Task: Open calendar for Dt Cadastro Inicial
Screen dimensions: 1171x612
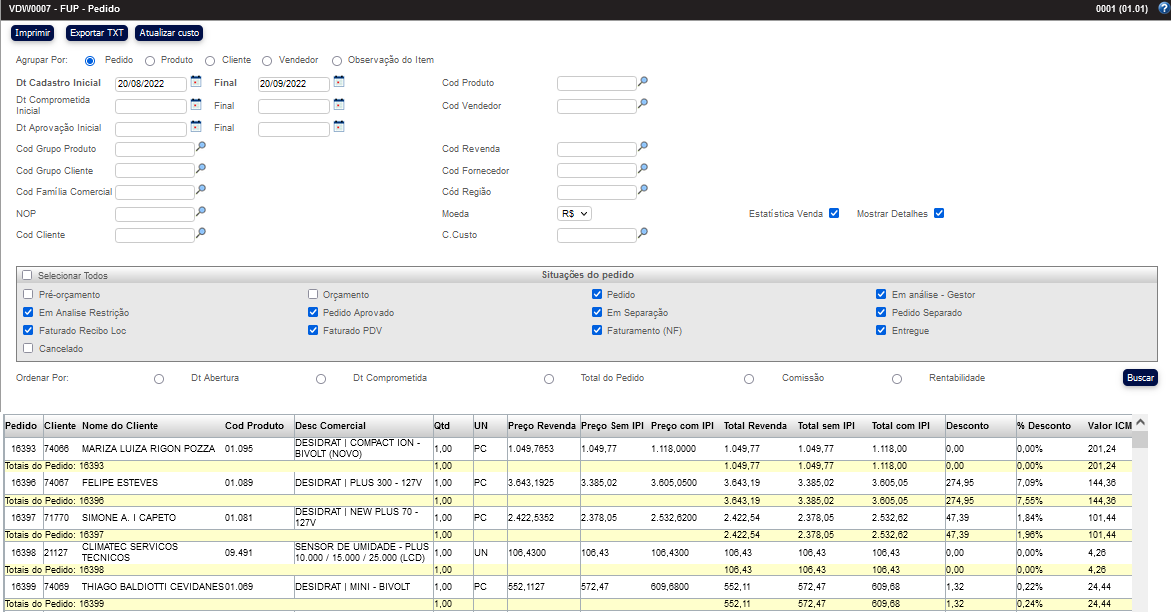Action: tap(196, 82)
